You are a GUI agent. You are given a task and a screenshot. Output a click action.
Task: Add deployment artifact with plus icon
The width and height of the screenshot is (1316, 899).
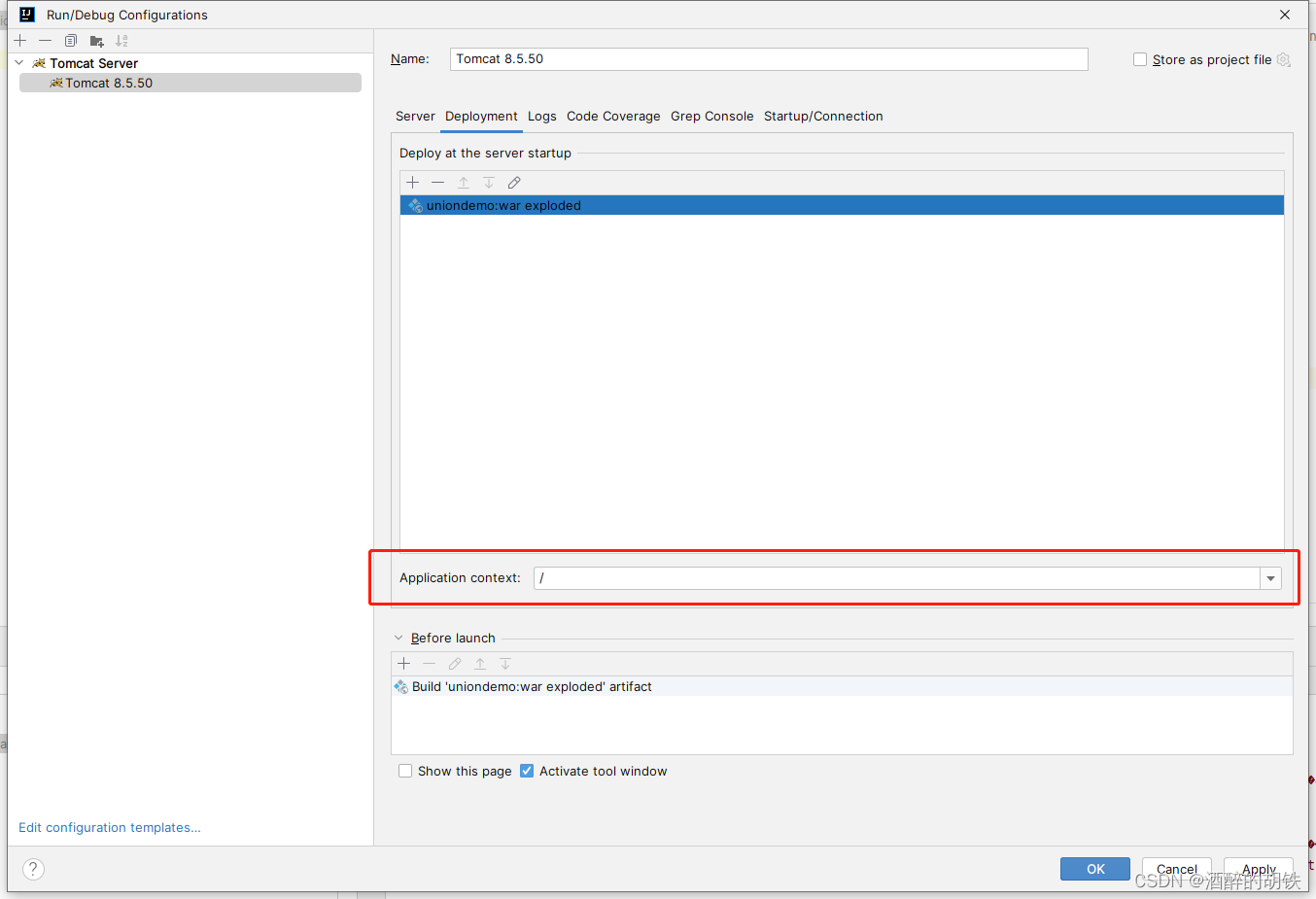[412, 183]
